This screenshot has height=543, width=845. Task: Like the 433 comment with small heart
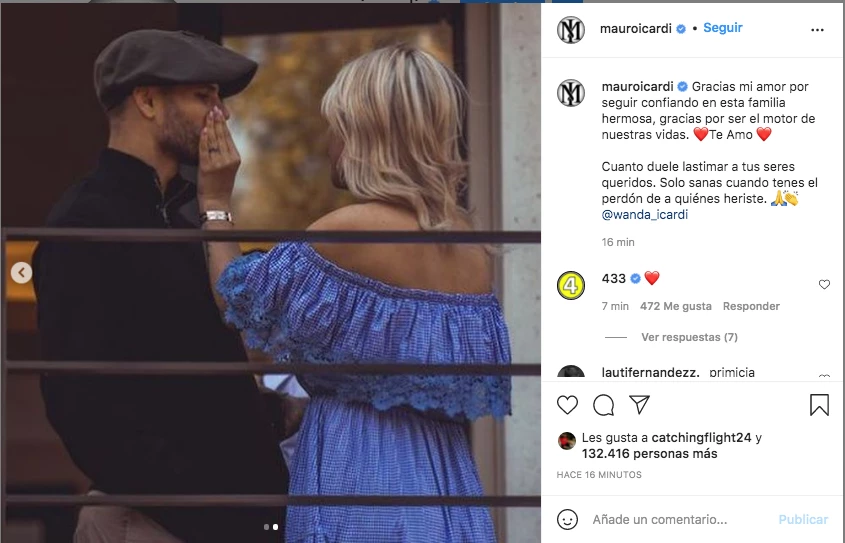[824, 285]
